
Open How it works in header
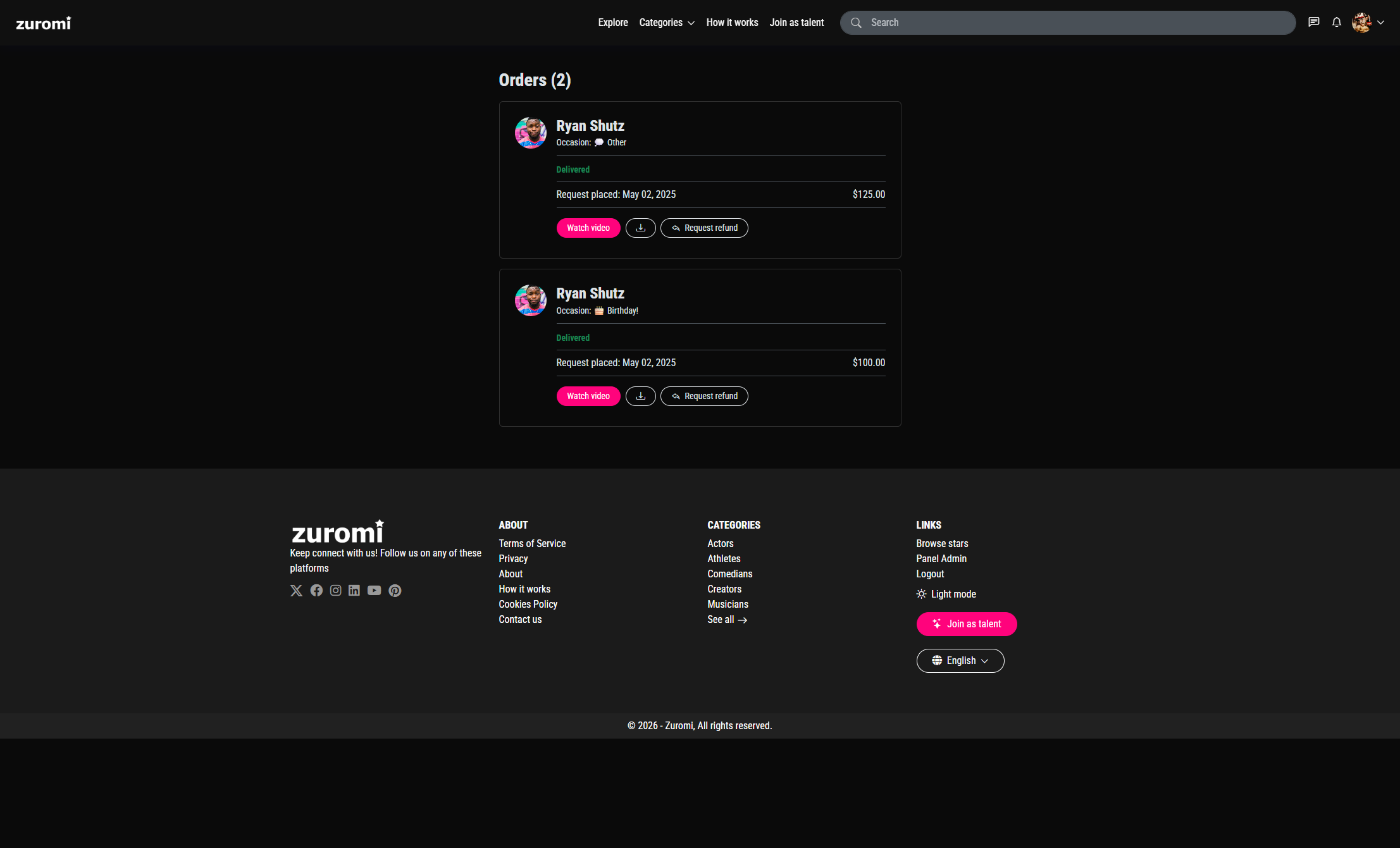pos(732,23)
